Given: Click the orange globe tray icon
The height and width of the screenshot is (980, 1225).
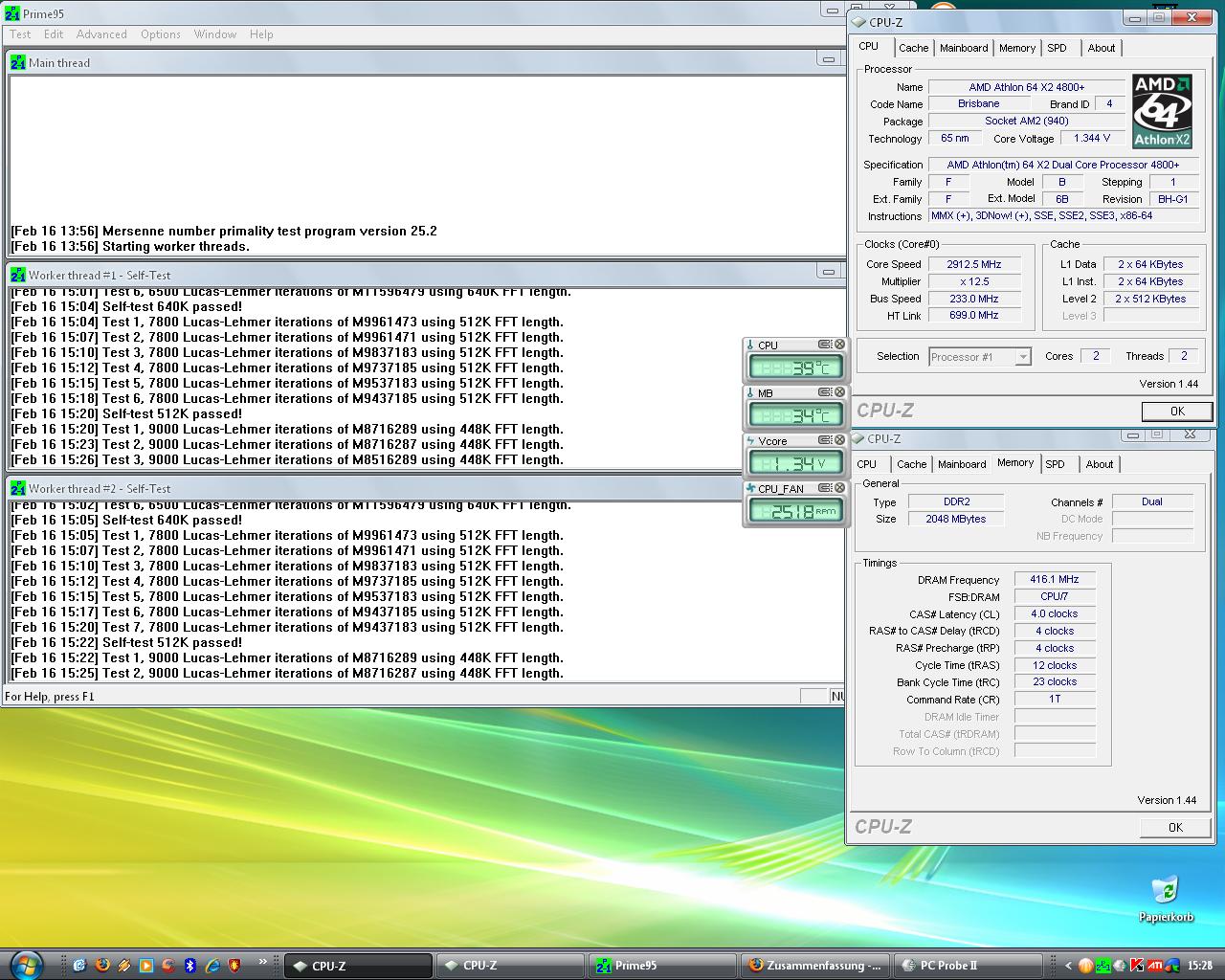Looking at the screenshot, I should point(1085,965).
